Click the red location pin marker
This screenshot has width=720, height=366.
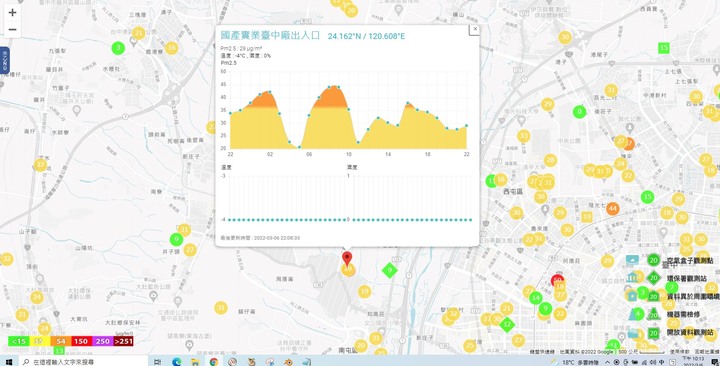coord(347,258)
